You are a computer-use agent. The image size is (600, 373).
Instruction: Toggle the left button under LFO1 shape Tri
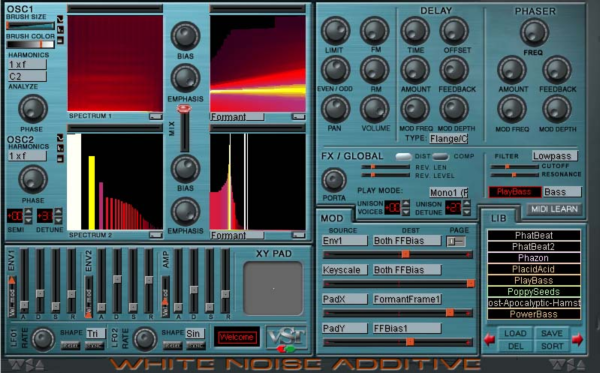coord(70,346)
